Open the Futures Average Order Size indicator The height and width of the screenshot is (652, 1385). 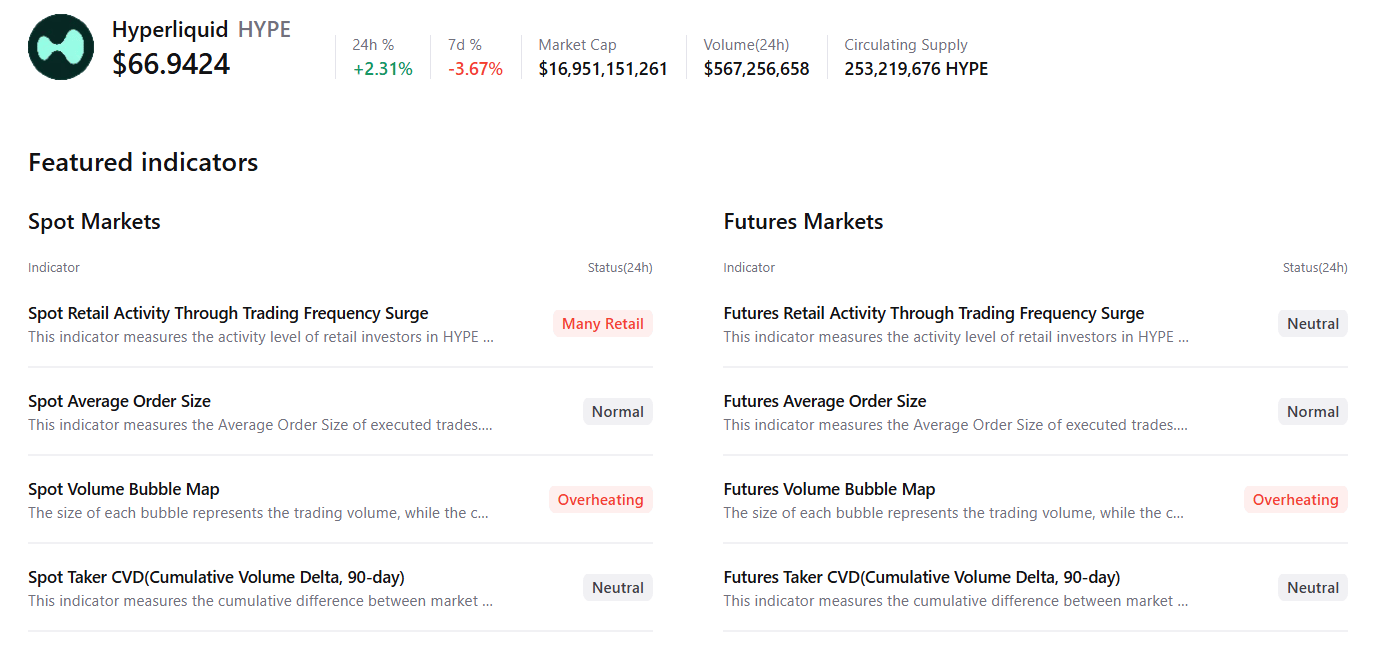[x=824, y=401]
